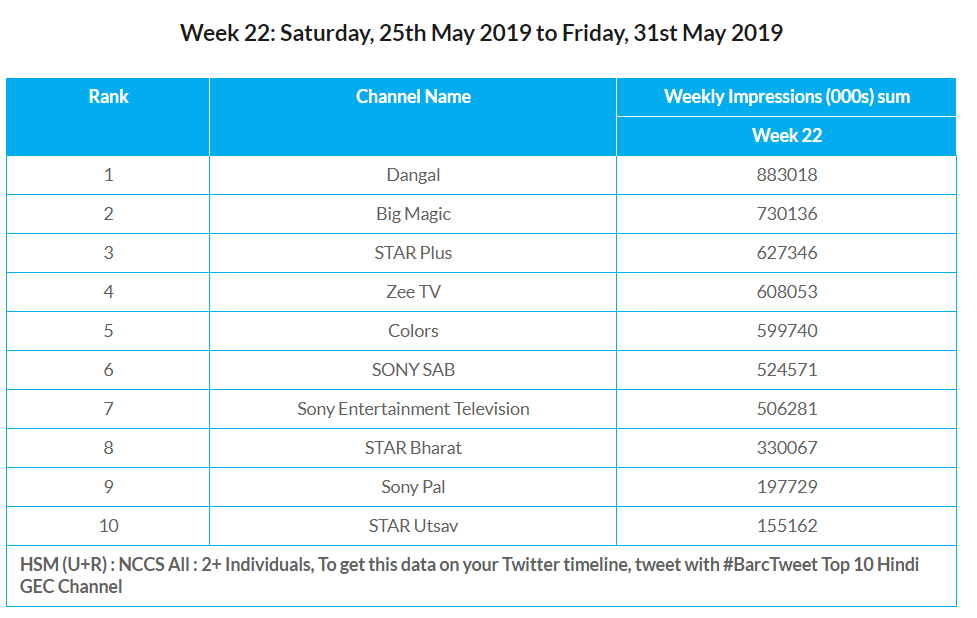This screenshot has width=977, height=618.
Task: Select the 155162 impressions value
Action: point(787,526)
